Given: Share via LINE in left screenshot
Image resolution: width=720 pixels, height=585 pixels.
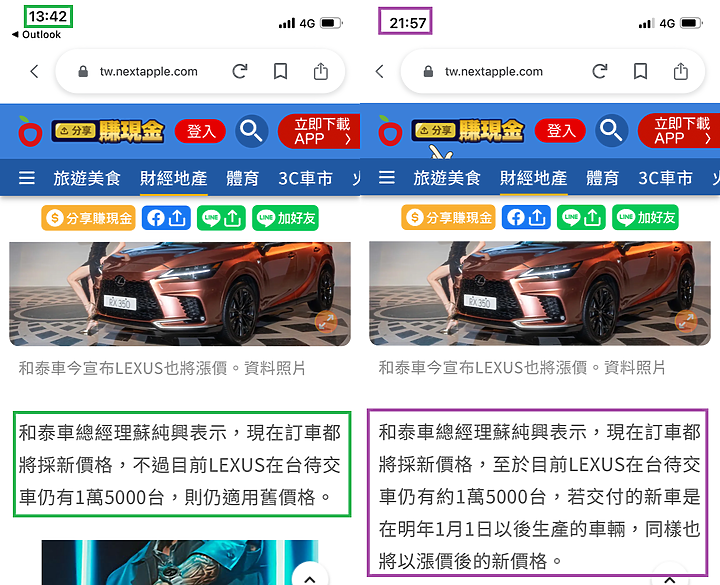Looking at the screenshot, I should click(221, 218).
